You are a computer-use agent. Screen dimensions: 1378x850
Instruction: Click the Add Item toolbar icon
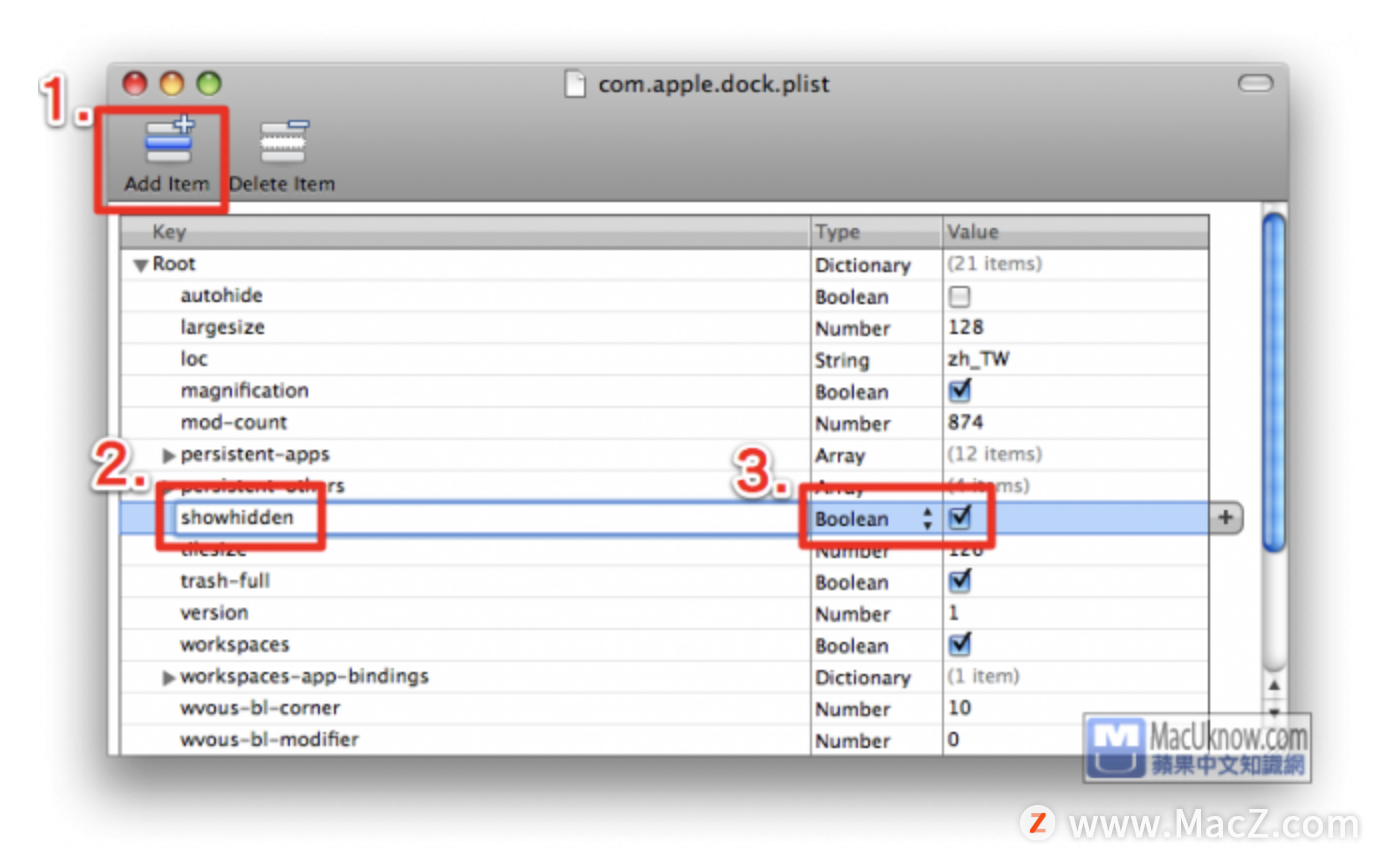[168, 141]
